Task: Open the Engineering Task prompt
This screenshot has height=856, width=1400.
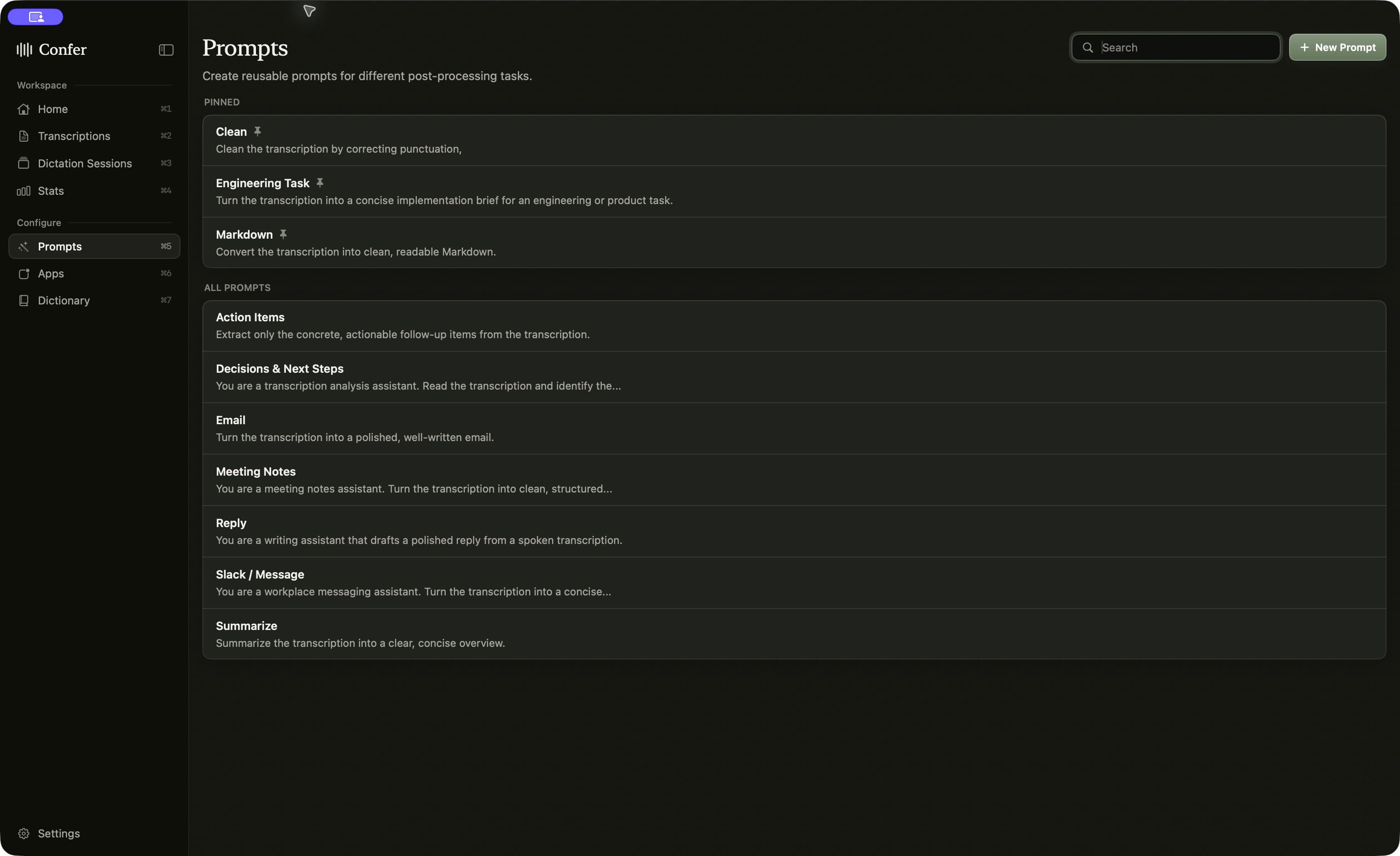Action: (x=794, y=191)
